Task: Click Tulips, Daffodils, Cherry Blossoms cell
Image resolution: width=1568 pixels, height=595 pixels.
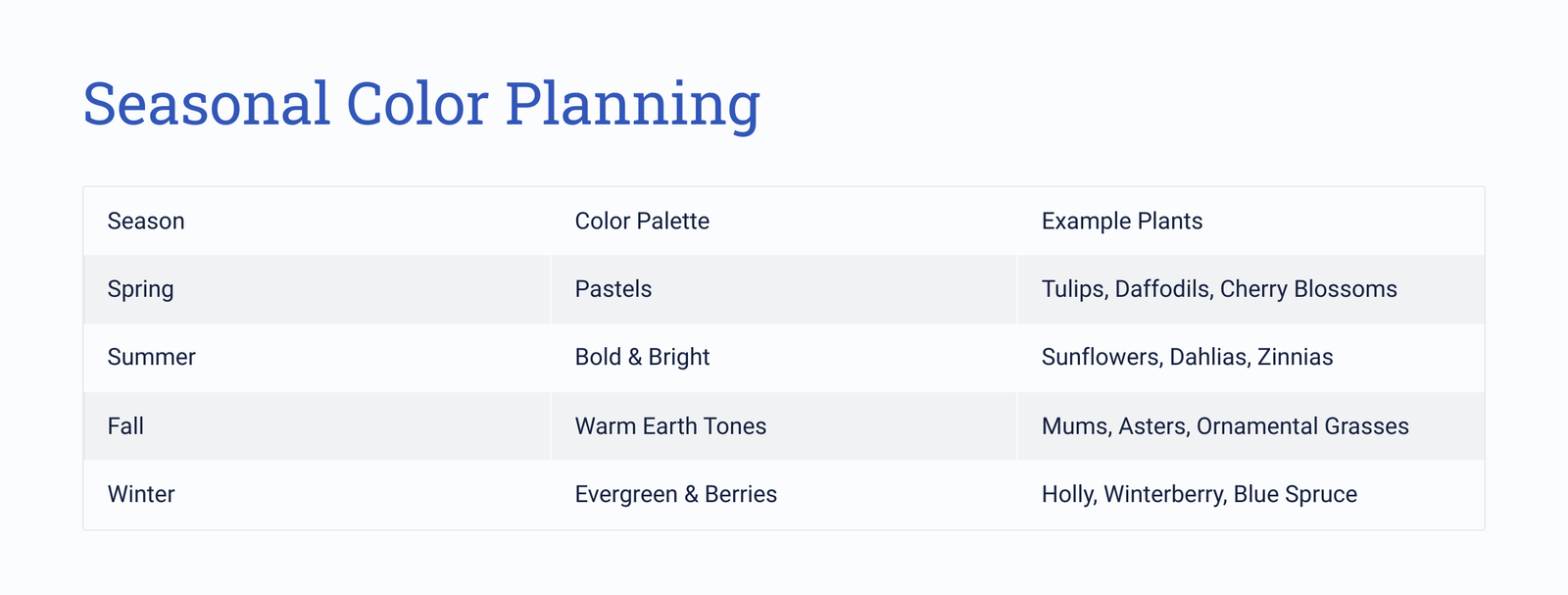Action: click(1250, 289)
